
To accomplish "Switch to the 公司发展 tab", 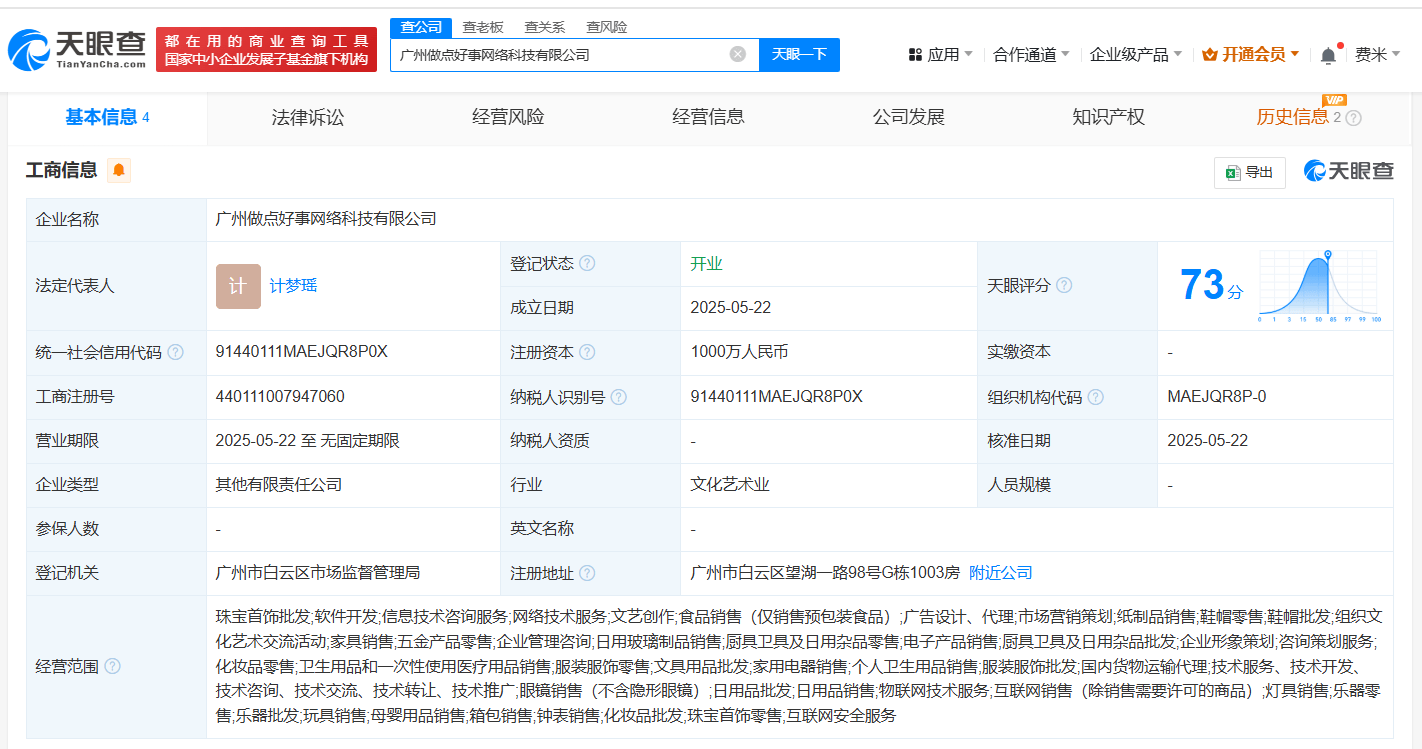I will [908, 118].
